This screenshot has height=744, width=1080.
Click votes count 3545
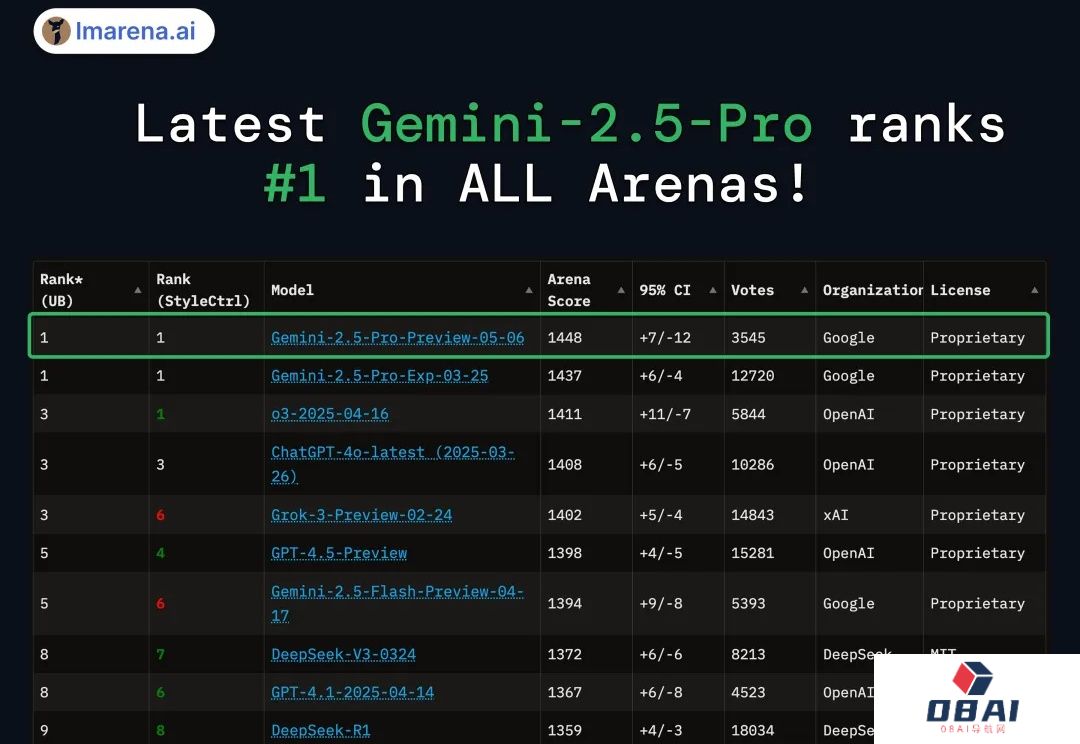[748, 338]
